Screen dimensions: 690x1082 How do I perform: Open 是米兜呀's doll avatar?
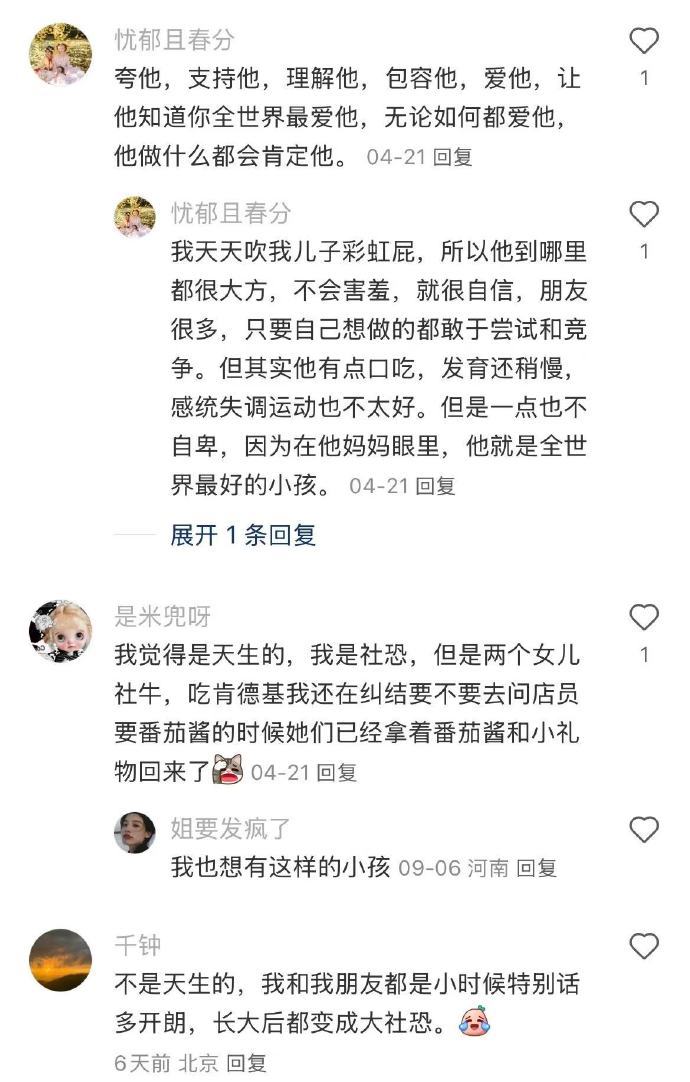[x=61, y=631]
